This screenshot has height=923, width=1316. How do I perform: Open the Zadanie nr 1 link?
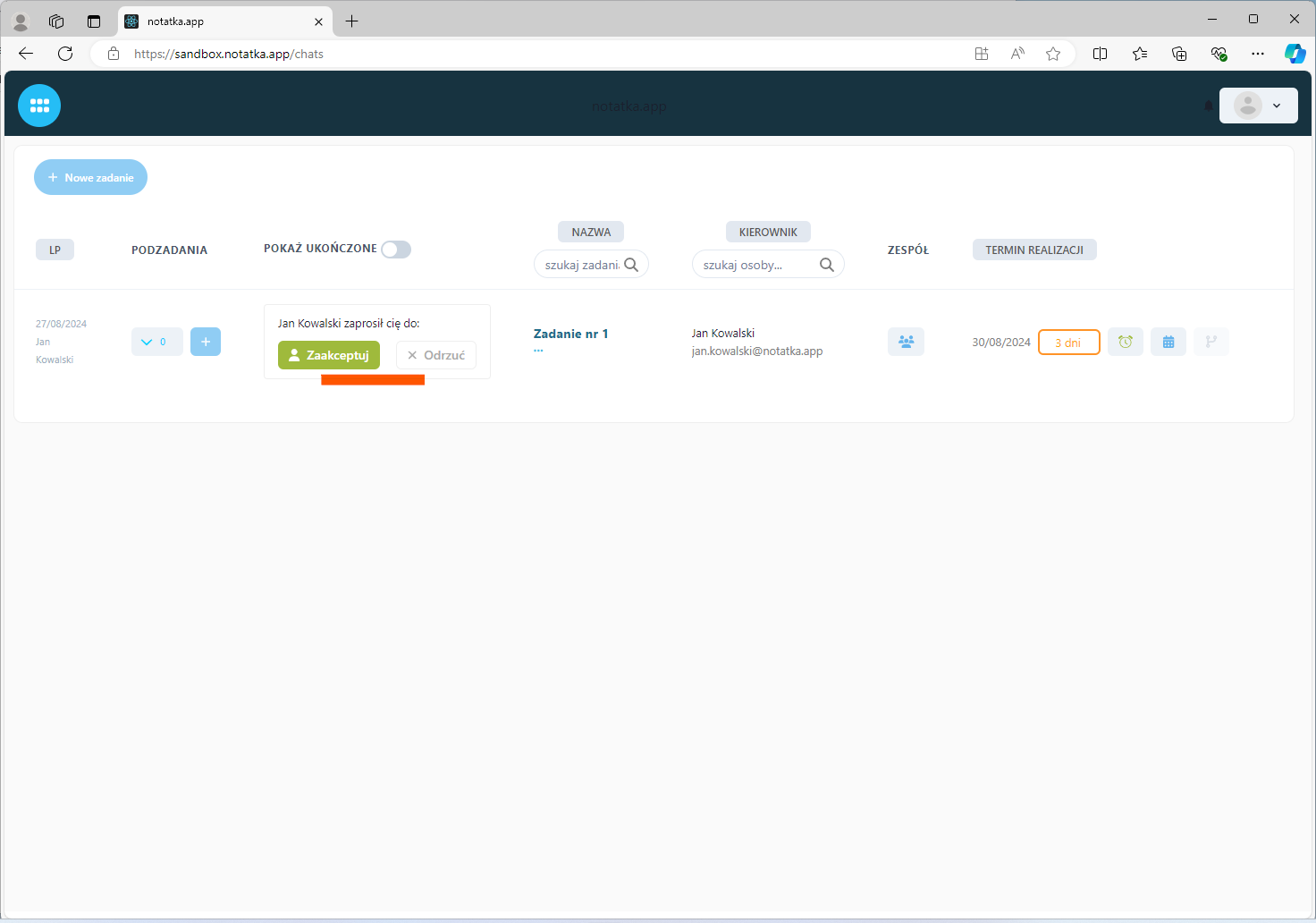(x=570, y=334)
